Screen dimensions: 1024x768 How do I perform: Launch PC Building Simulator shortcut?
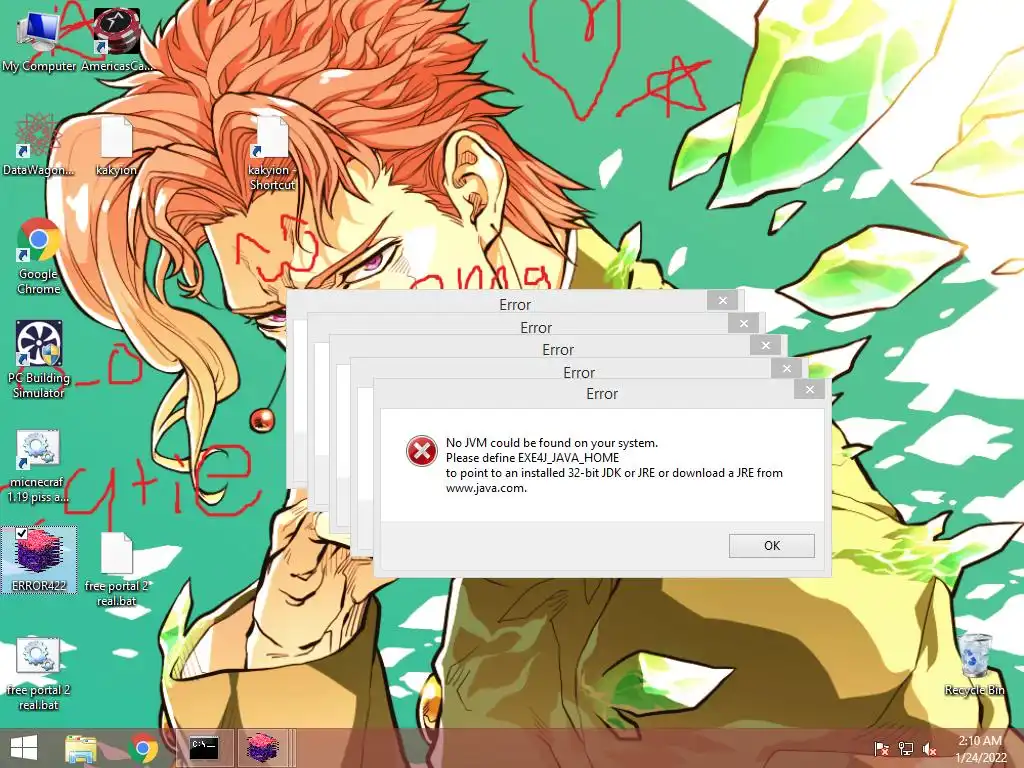coord(39,359)
